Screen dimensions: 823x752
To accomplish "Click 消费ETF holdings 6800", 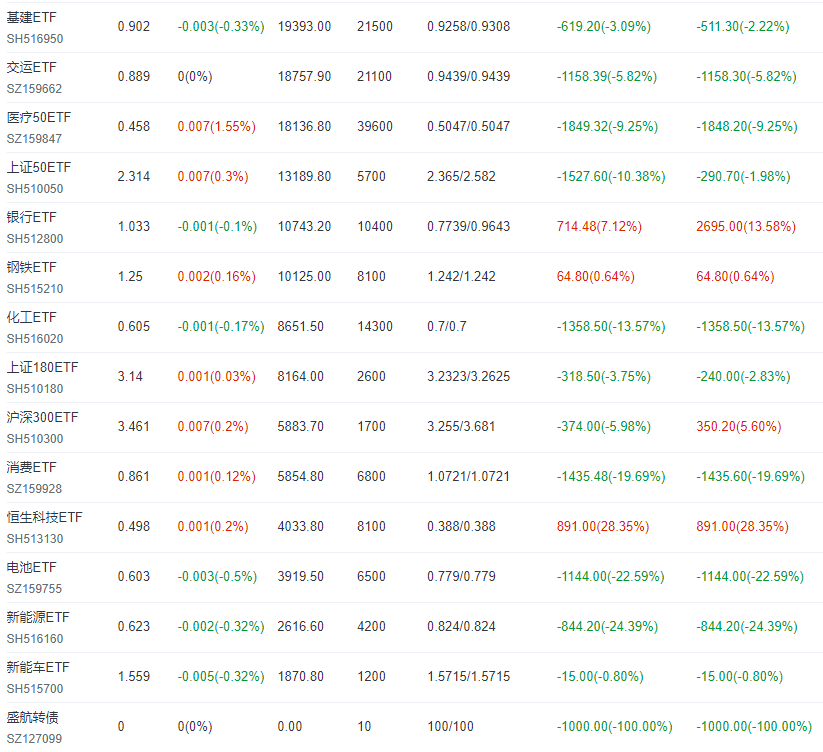I will tap(371, 476).
